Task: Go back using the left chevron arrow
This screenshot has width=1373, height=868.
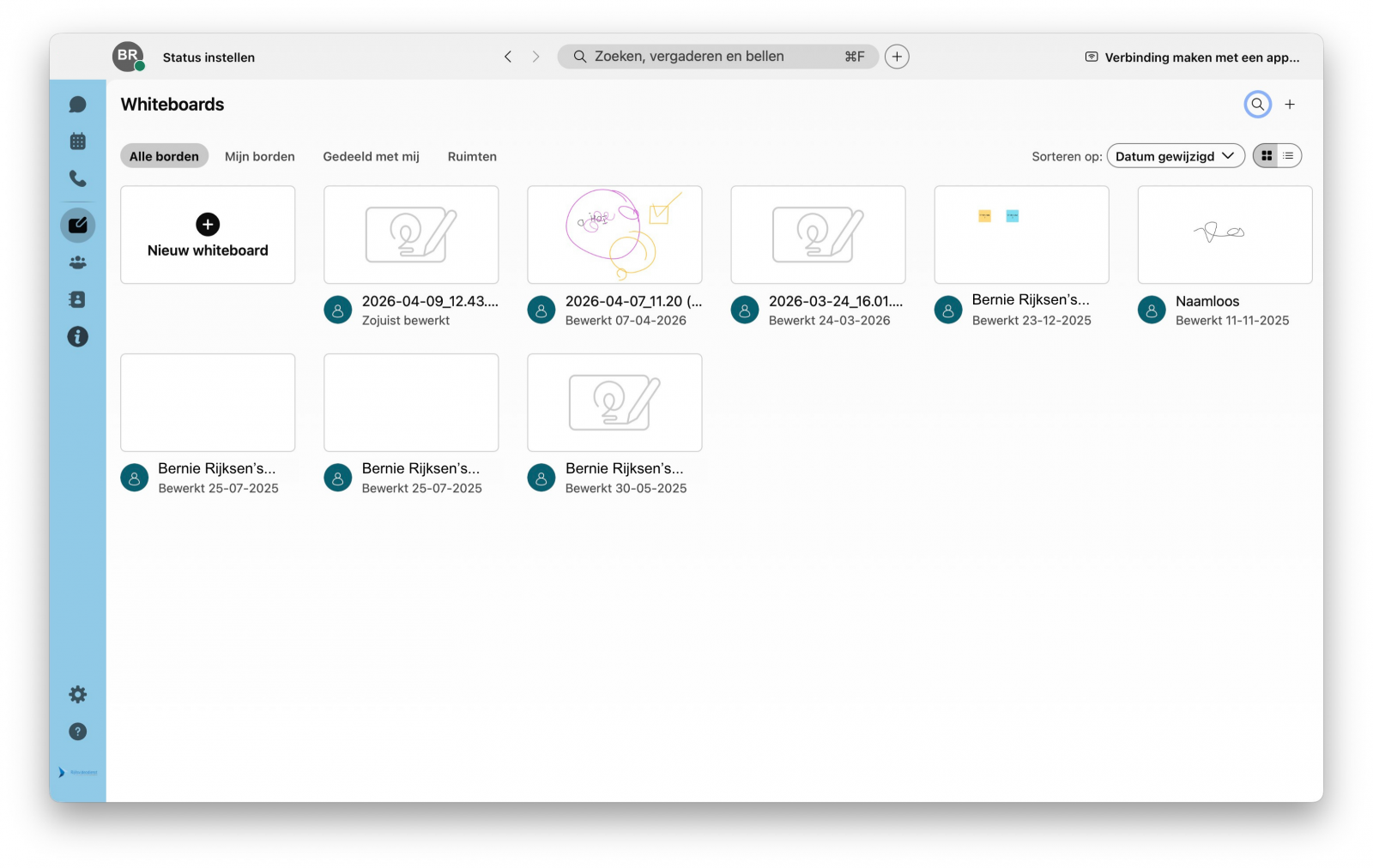Action: (x=507, y=56)
